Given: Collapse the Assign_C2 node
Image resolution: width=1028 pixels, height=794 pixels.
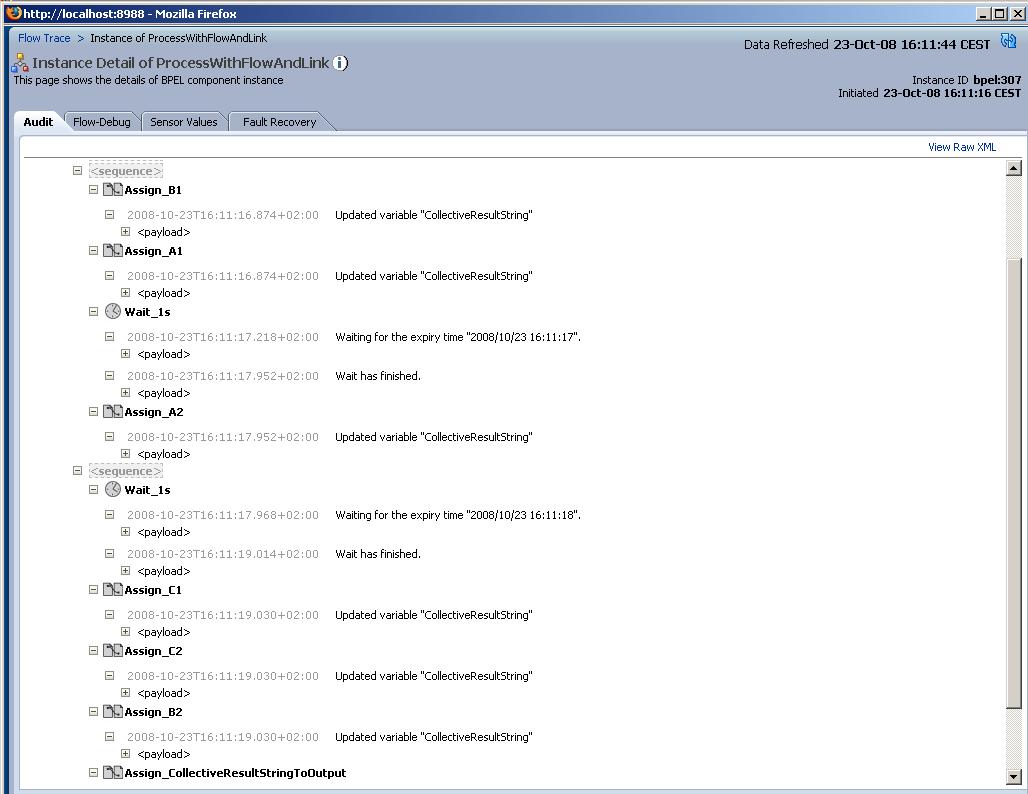Looking at the screenshot, I should pos(93,650).
